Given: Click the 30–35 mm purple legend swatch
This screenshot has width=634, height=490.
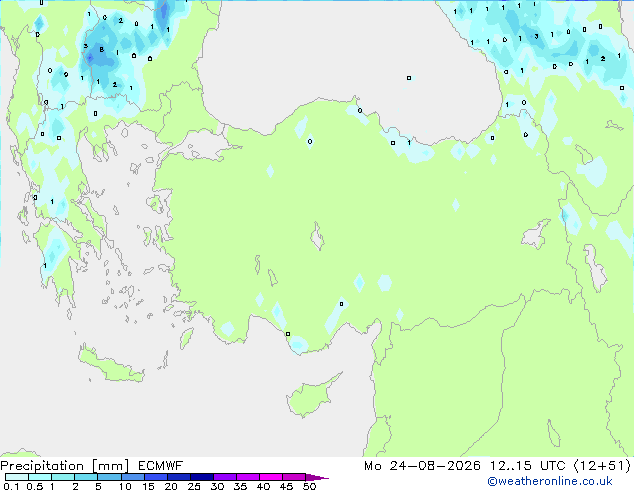Looking at the screenshot, I should (x=225, y=477).
